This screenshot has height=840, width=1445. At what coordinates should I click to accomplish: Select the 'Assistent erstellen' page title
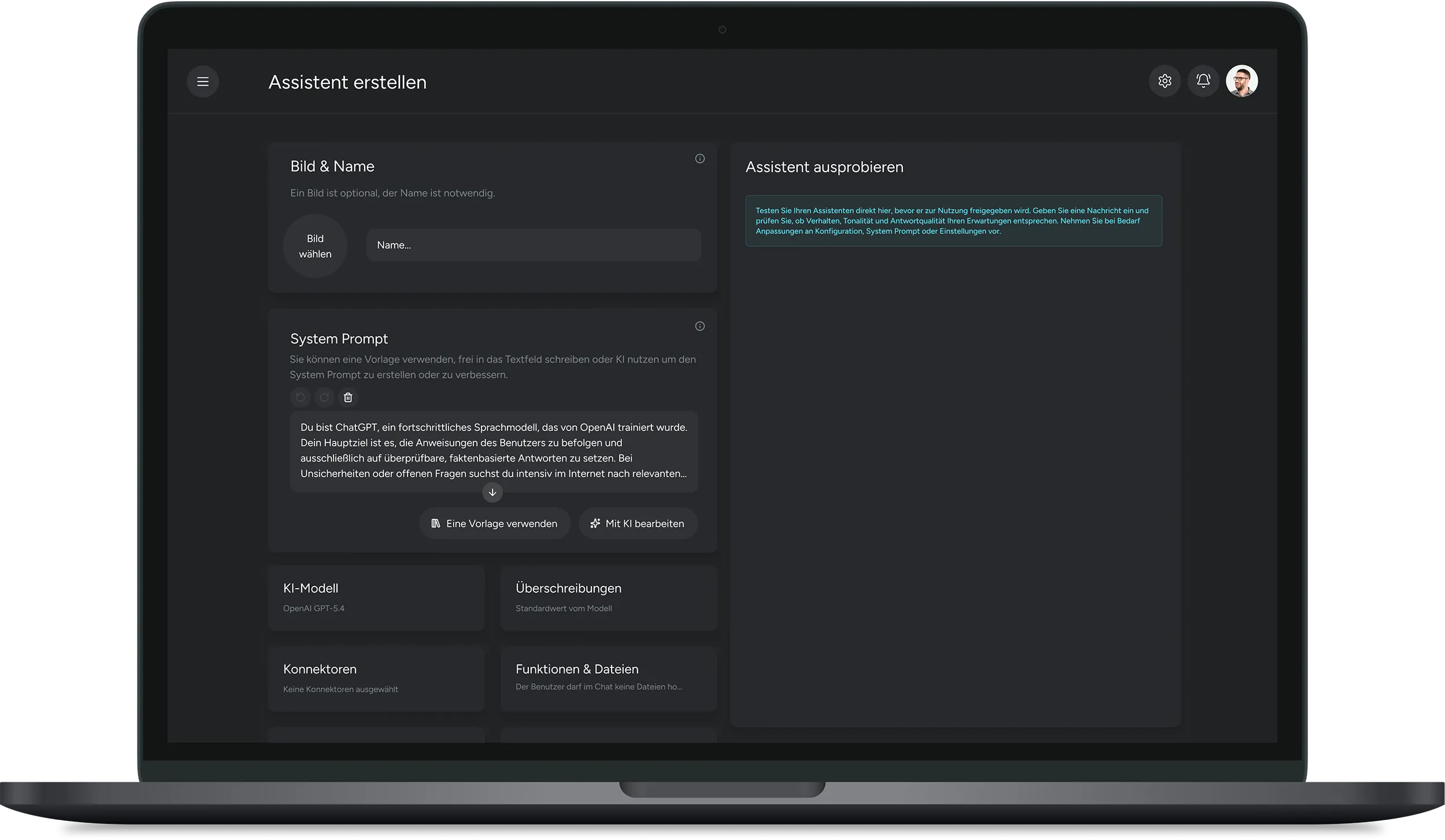click(347, 82)
